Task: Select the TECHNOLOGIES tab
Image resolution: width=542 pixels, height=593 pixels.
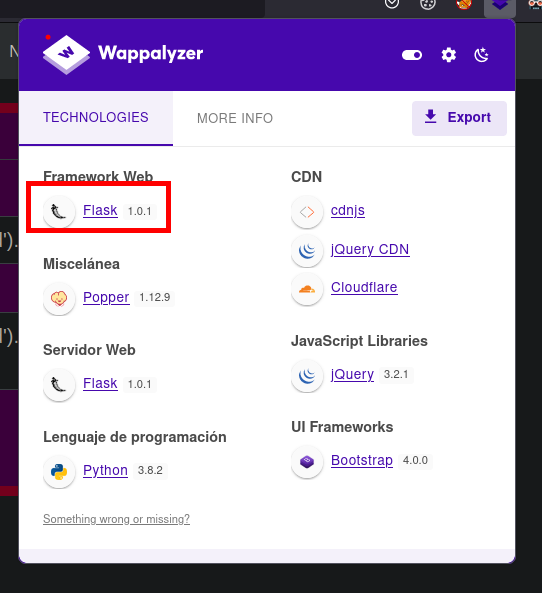Action: pyautogui.click(x=96, y=118)
